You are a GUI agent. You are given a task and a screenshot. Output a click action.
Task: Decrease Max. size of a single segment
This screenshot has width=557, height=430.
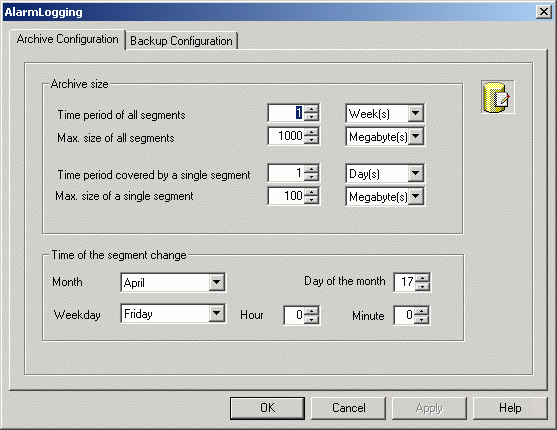(x=312, y=200)
